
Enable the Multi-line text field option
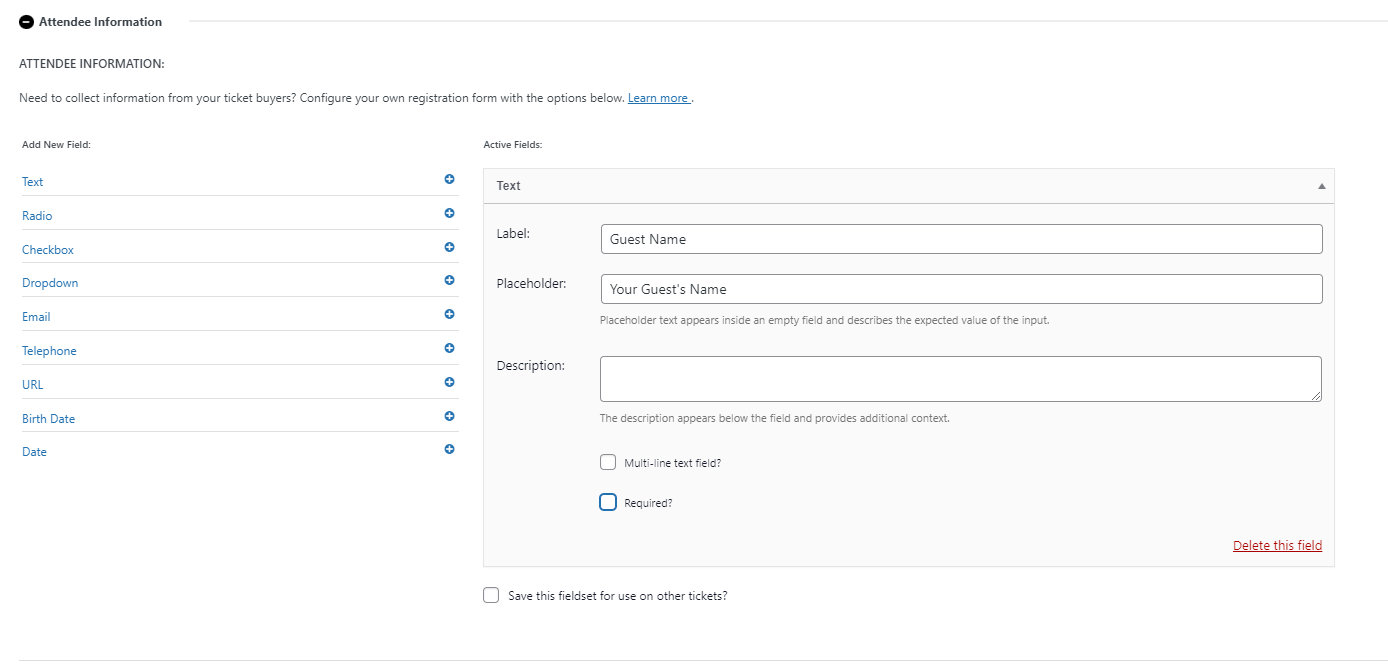[x=607, y=461]
